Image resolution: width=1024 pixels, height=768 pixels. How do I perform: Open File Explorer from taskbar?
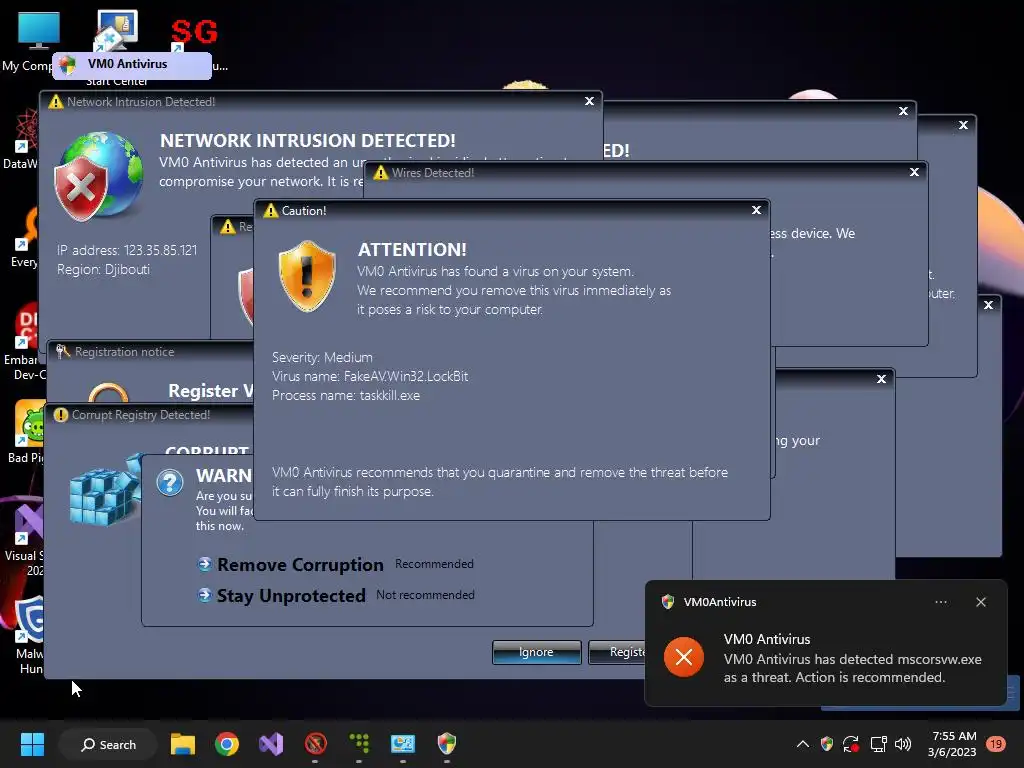[x=183, y=744]
